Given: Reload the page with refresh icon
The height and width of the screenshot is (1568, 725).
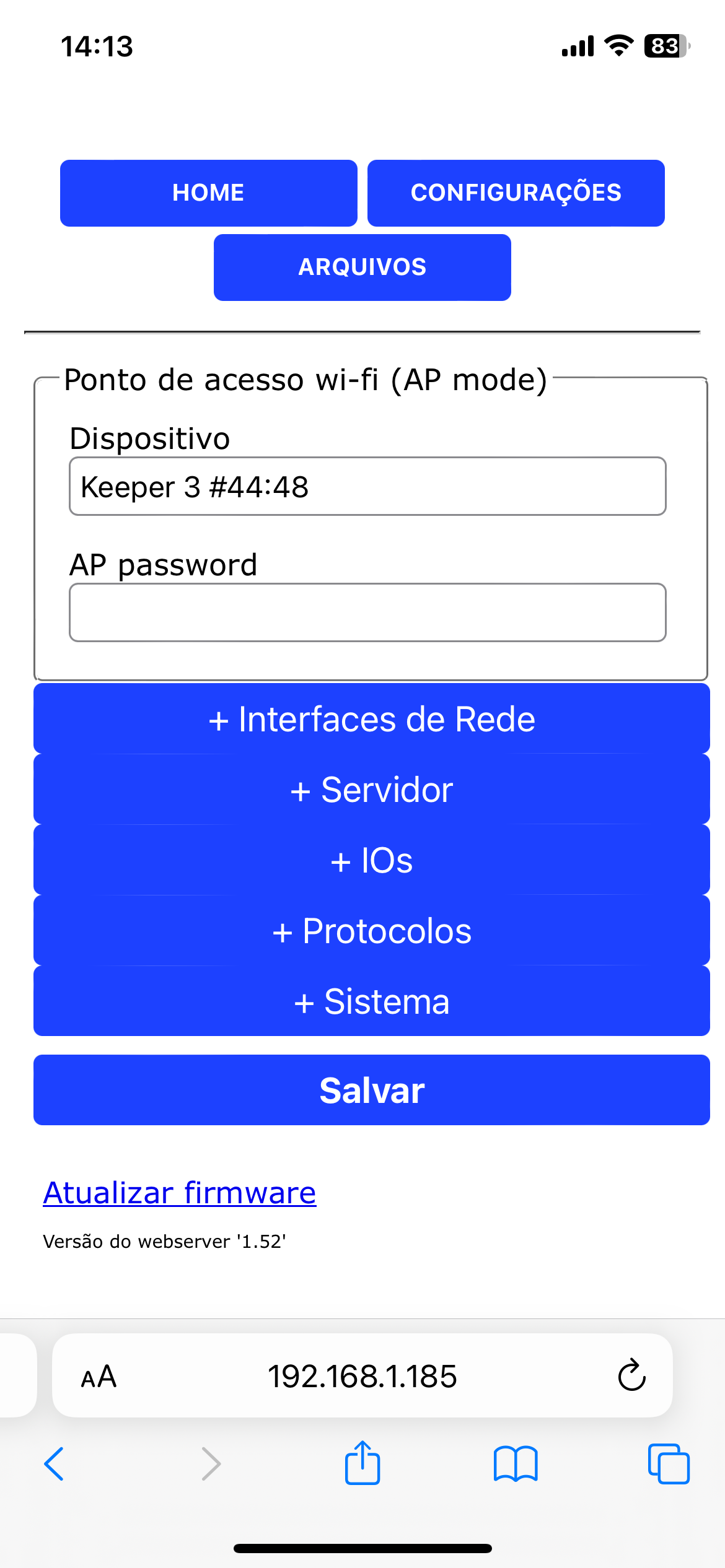Looking at the screenshot, I should coord(631,1376).
